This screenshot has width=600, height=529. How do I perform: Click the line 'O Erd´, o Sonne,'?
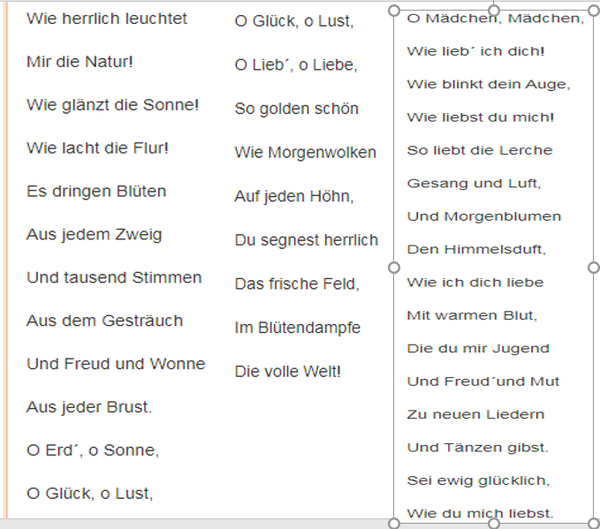tap(92, 449)
